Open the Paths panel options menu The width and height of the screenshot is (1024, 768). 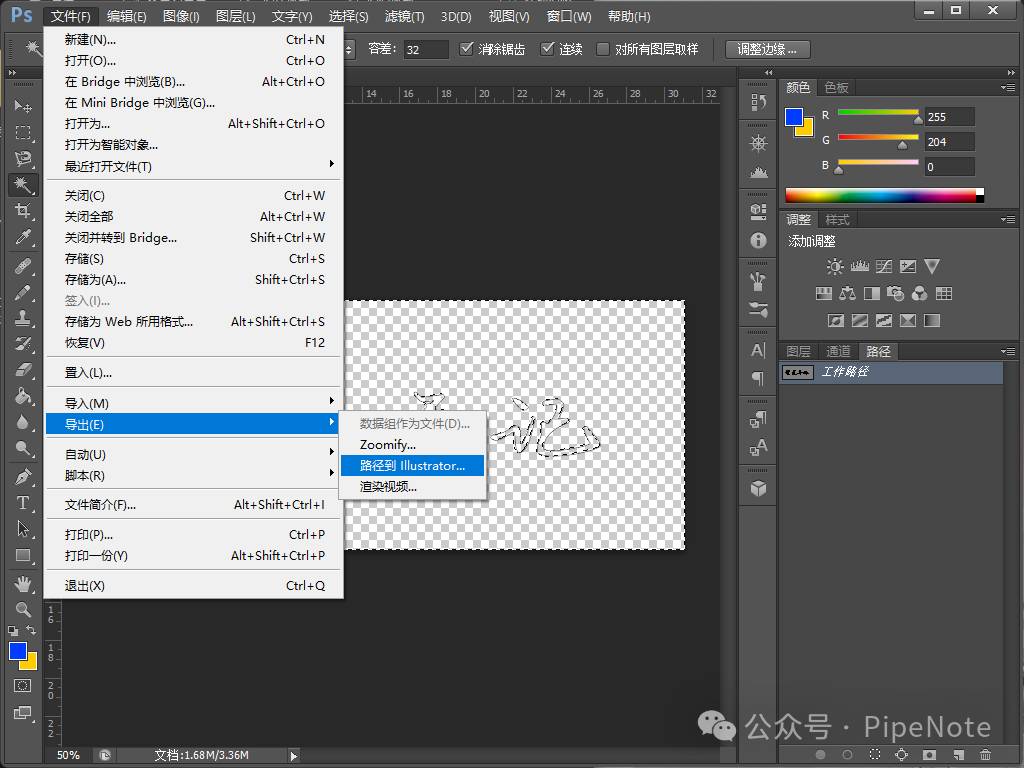(x=1008, y=351)
